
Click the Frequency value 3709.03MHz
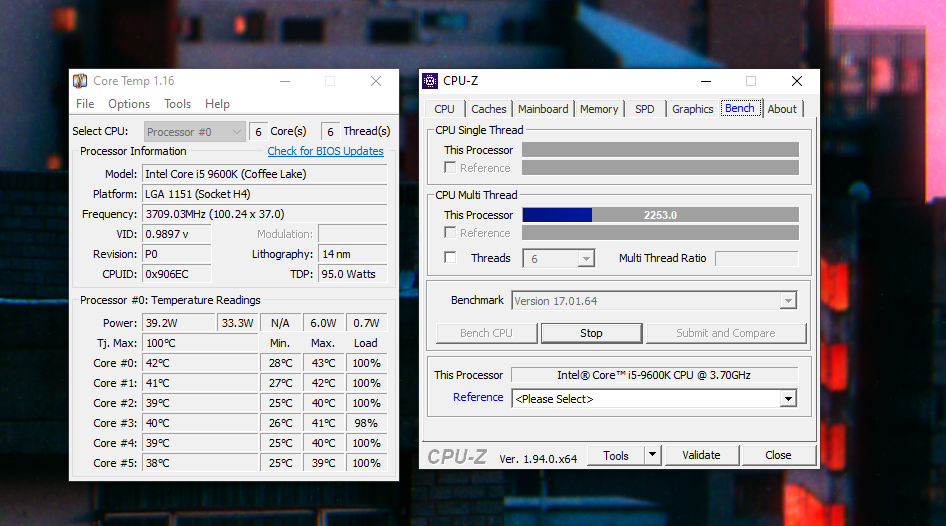[264, 214]
